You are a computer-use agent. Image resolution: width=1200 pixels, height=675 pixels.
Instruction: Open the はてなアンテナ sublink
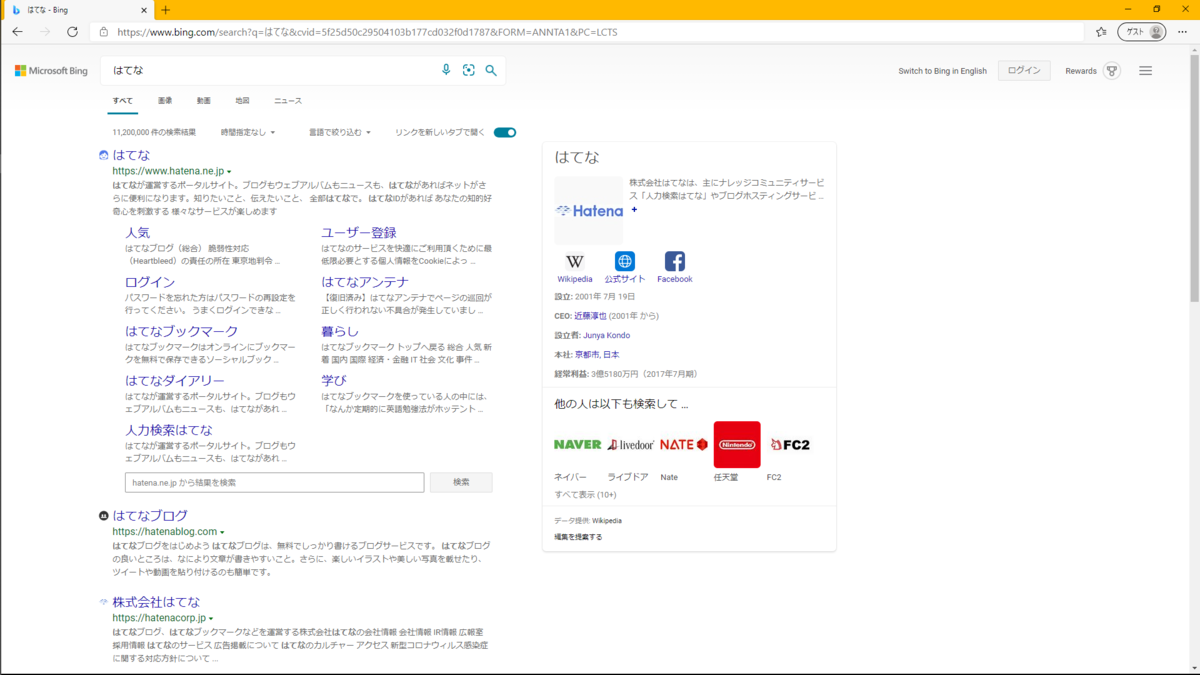[365, 282]
